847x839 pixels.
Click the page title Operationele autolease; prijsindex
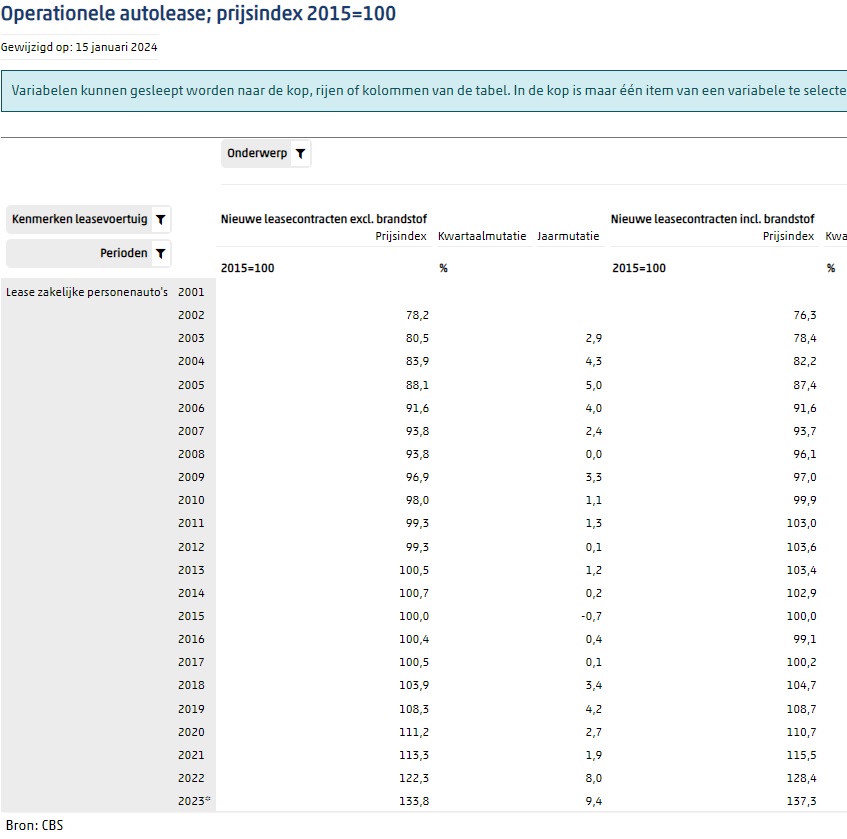[198, 14]
